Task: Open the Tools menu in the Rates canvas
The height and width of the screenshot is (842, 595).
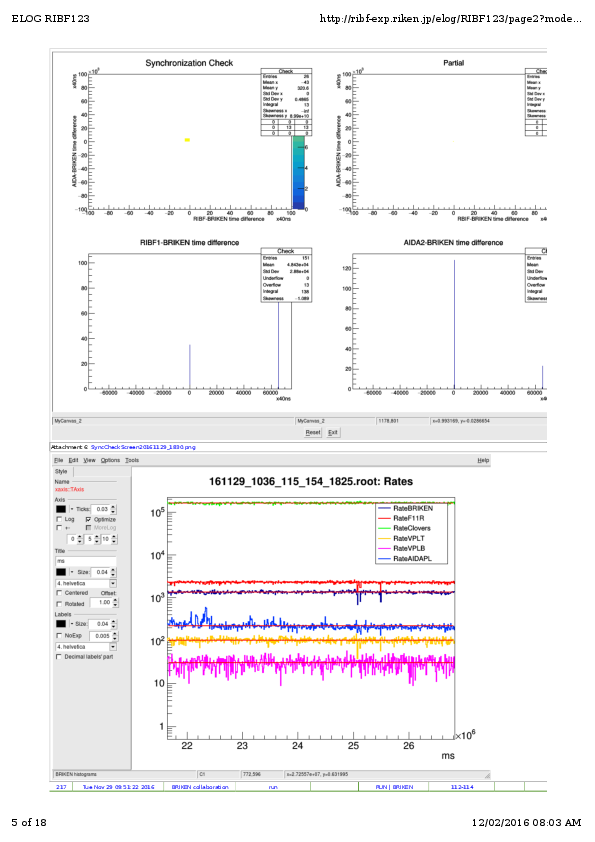Action: (132, 460)
